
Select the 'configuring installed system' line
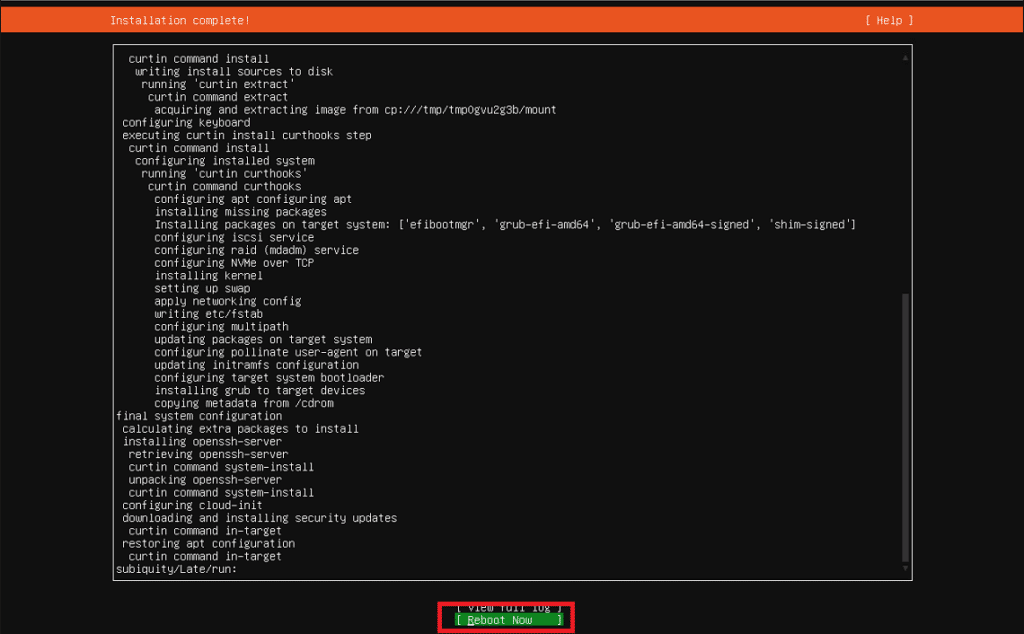click(225, 161)
